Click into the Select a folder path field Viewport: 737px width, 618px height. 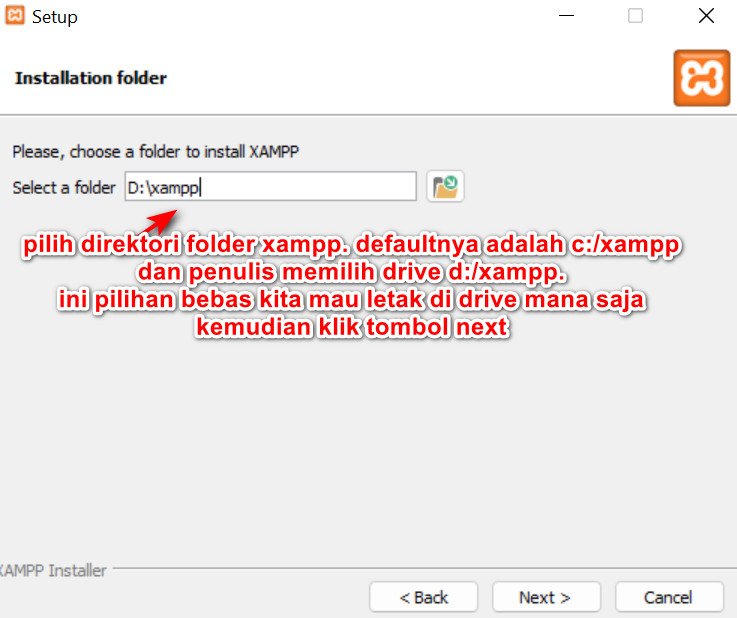pos(271,187)
